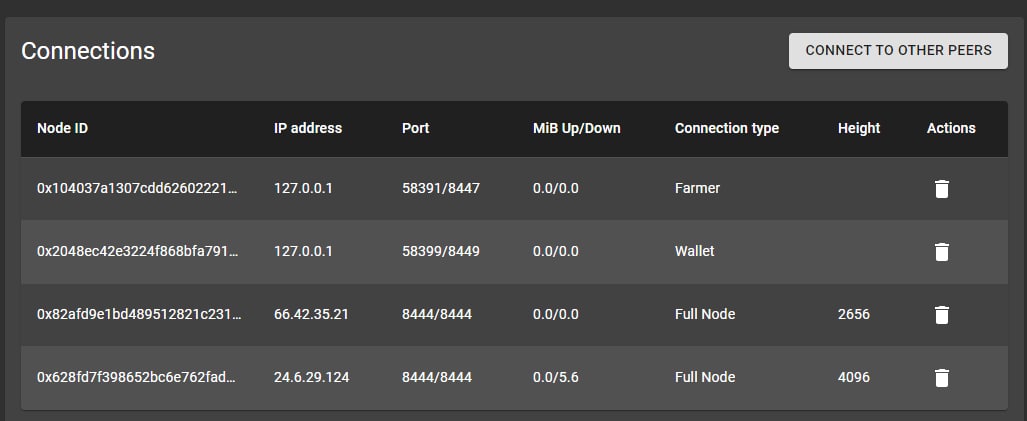
Task: Select node ID 0x104037a1307cdd62602221…
Action: point(138,189)
